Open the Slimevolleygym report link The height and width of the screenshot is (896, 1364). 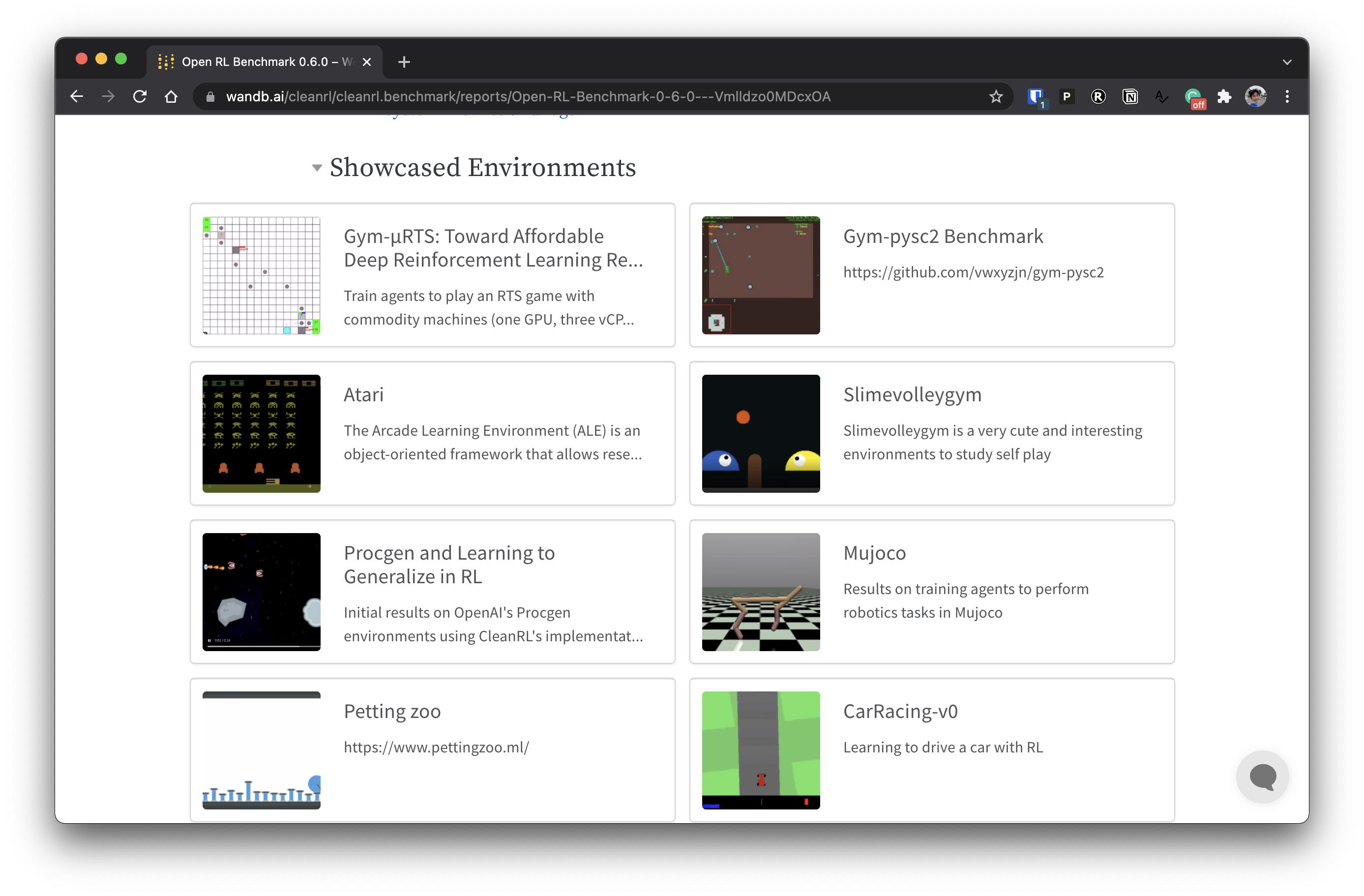coord(912,394)
